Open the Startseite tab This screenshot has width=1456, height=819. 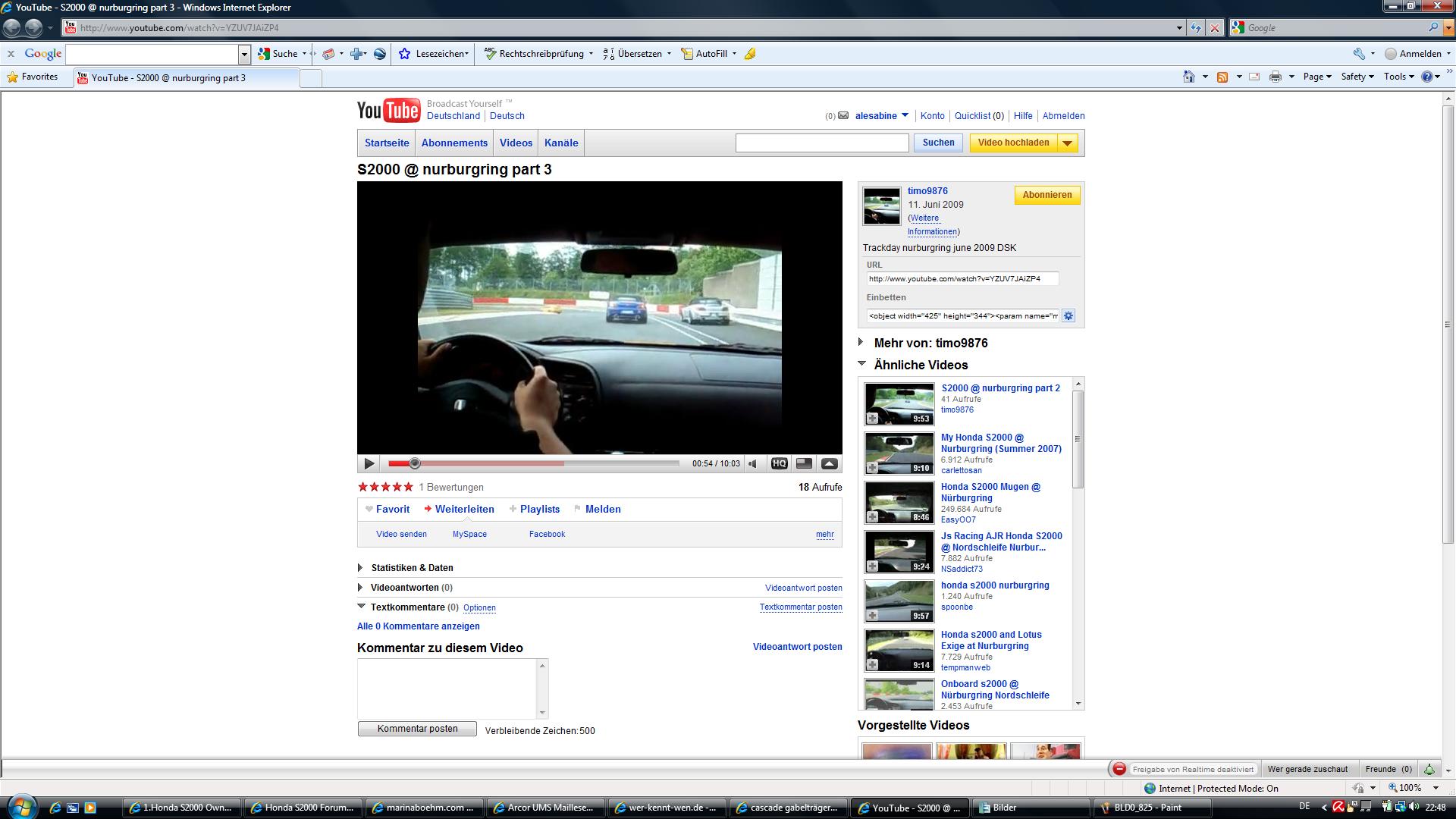(387, 143)
